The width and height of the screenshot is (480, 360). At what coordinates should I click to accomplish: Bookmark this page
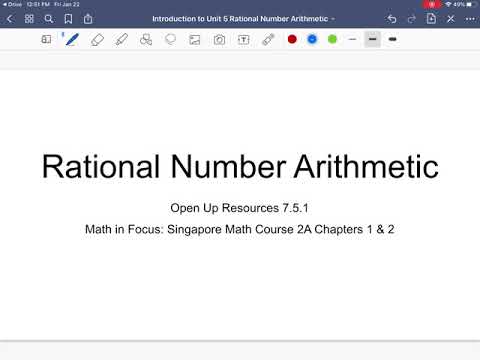point(68,19)
